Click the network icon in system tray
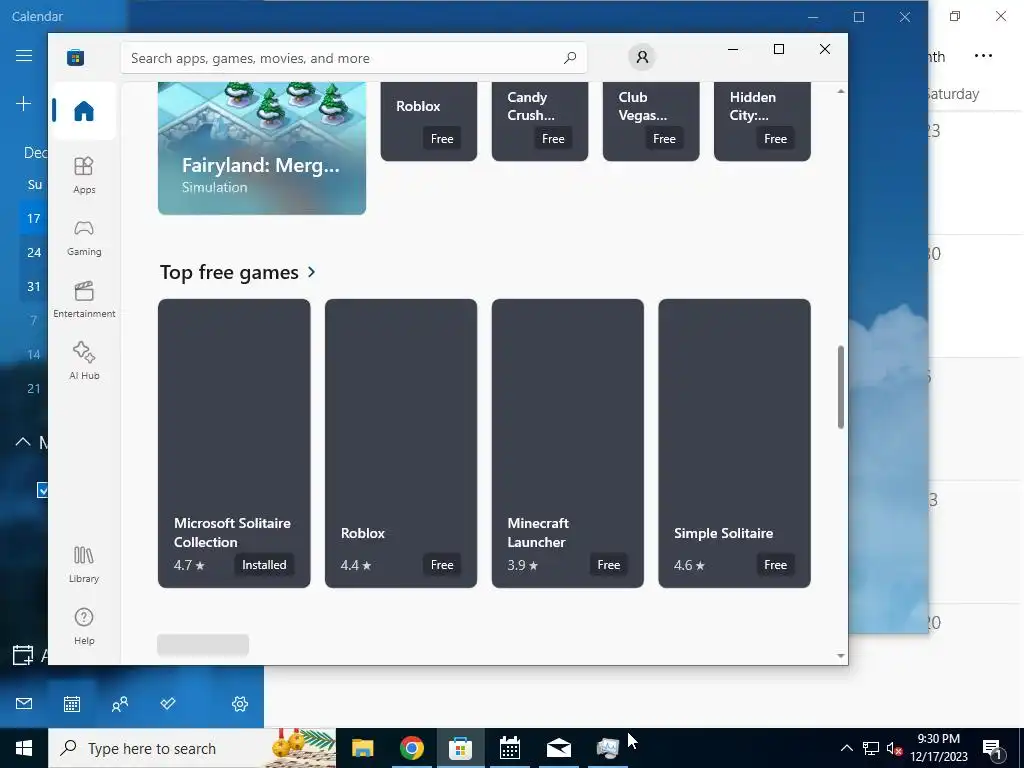Image resolution: width=1024 pixels, height=768 pixels. [871, 748]
